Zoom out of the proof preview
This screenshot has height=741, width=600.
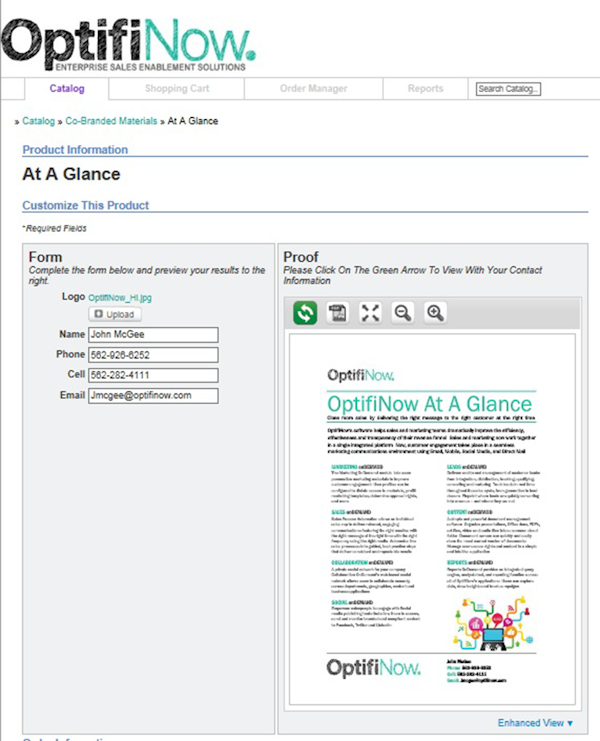tap(403, 313)
